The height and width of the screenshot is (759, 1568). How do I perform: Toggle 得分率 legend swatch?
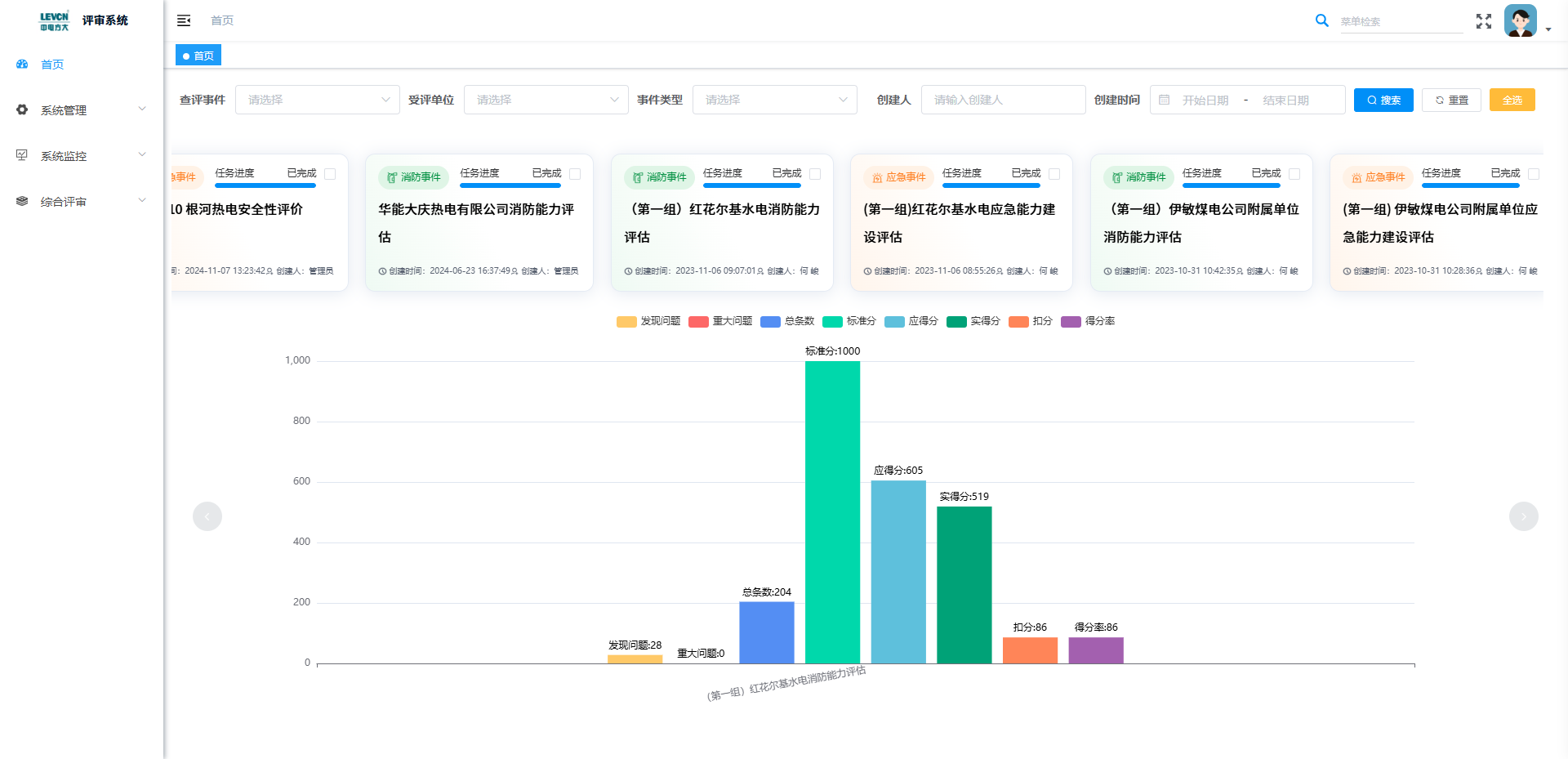tap(1071, 322)
